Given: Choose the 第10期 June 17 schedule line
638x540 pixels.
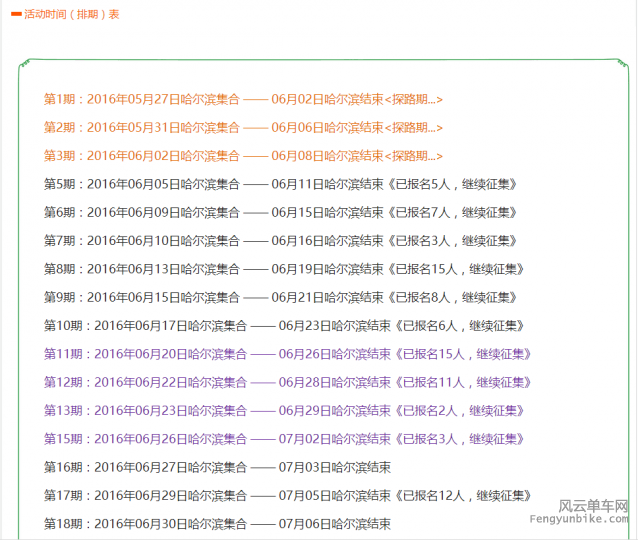Looking at the screenshot, I should click(x=286, y=326).
